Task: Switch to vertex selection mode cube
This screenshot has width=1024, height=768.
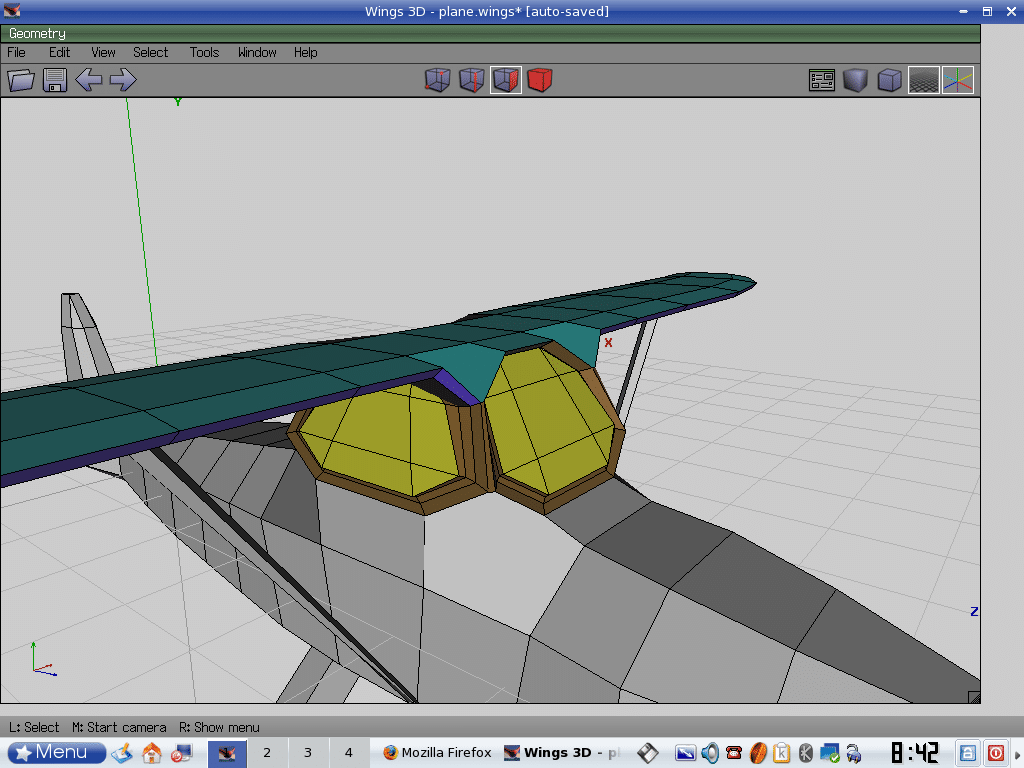Action: point(438,80)
